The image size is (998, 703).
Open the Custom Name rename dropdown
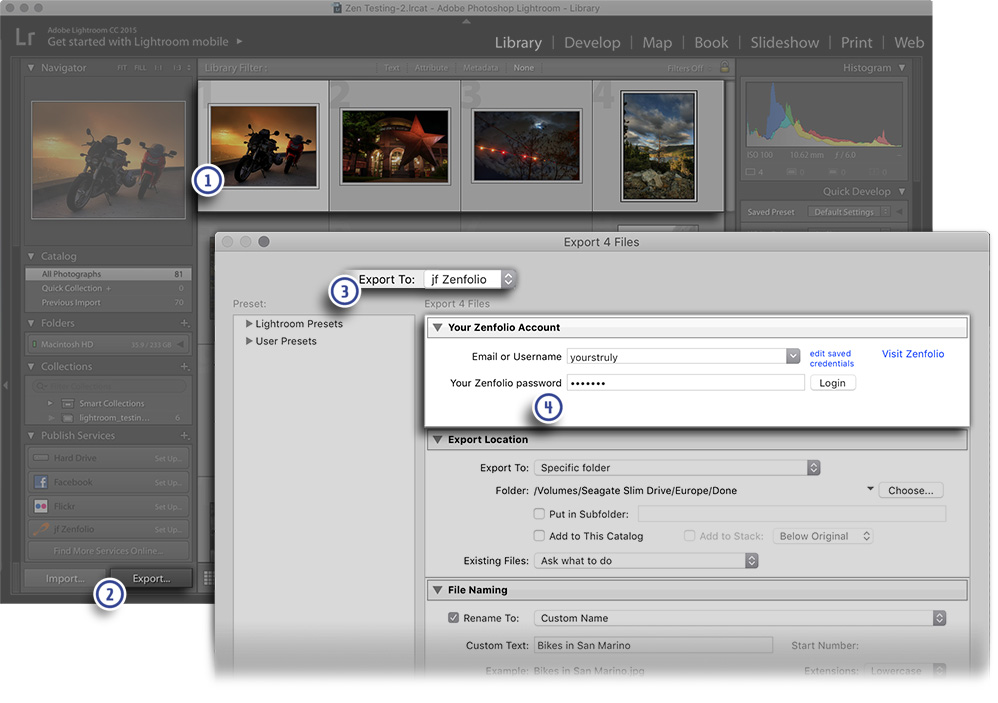tap(740, 618)
